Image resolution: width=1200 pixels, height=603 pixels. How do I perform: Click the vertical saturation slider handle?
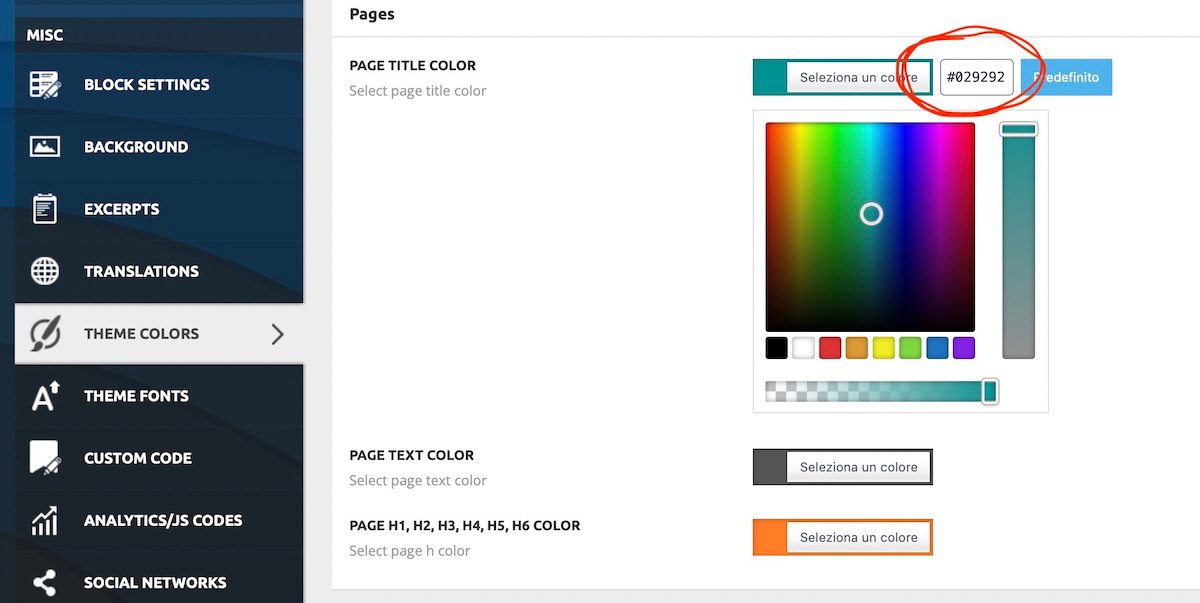tap(1019, 129)
